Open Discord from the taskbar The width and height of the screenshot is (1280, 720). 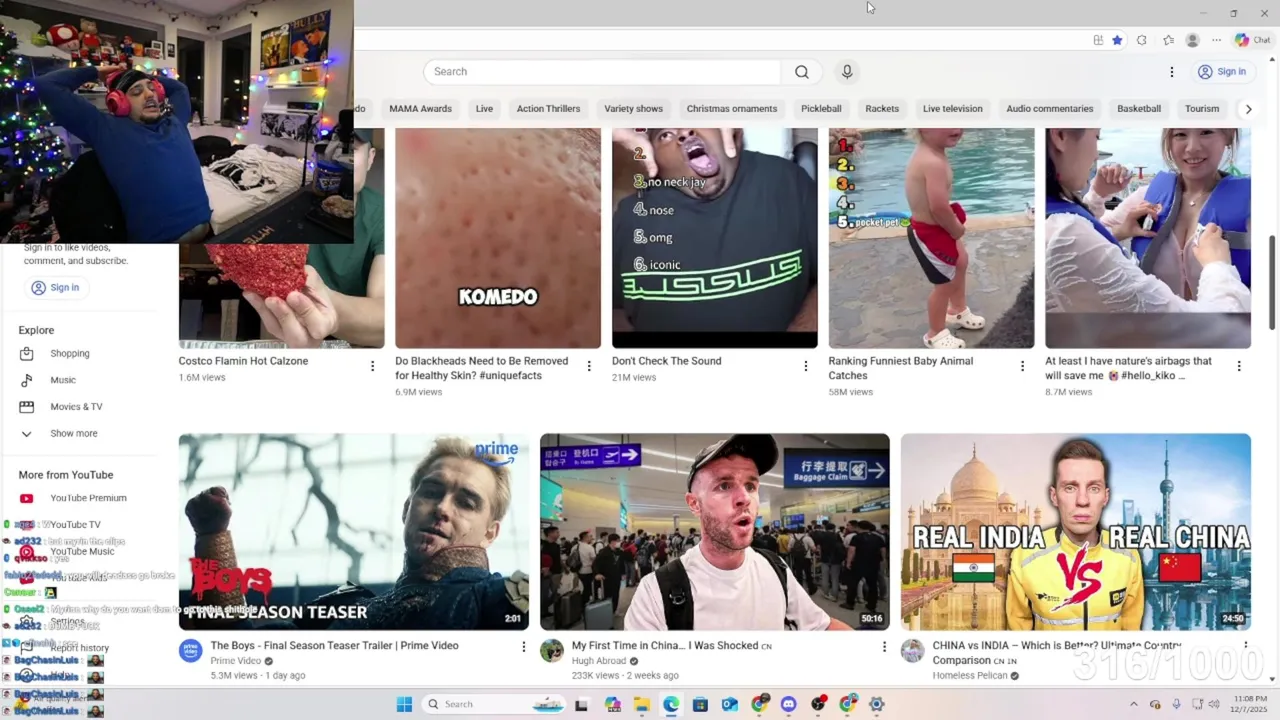click(788, 704)
